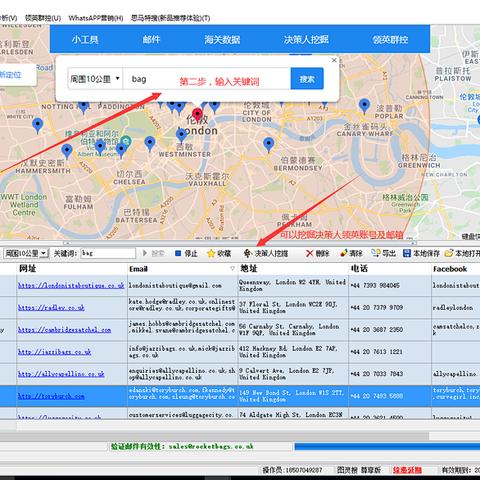Click the results table horizontal scrollbar
This screenshot has width=480, height=480.
coord(214,436)
